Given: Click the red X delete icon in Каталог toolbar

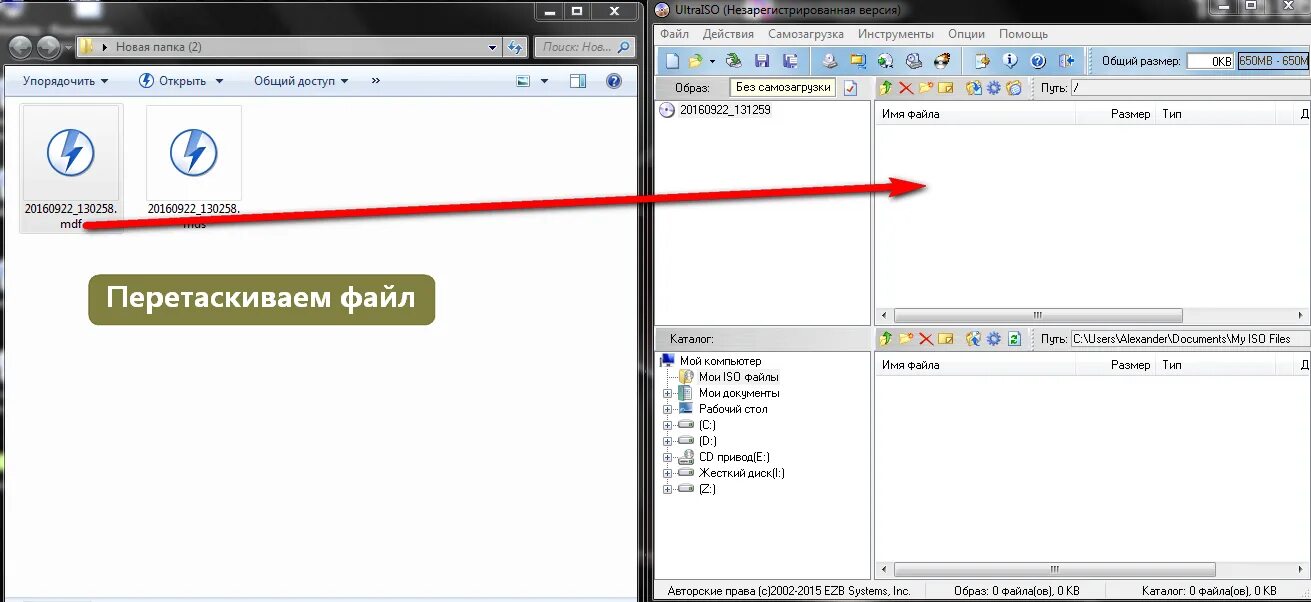Looking at the screenshot, I should [x=926, y=339].
